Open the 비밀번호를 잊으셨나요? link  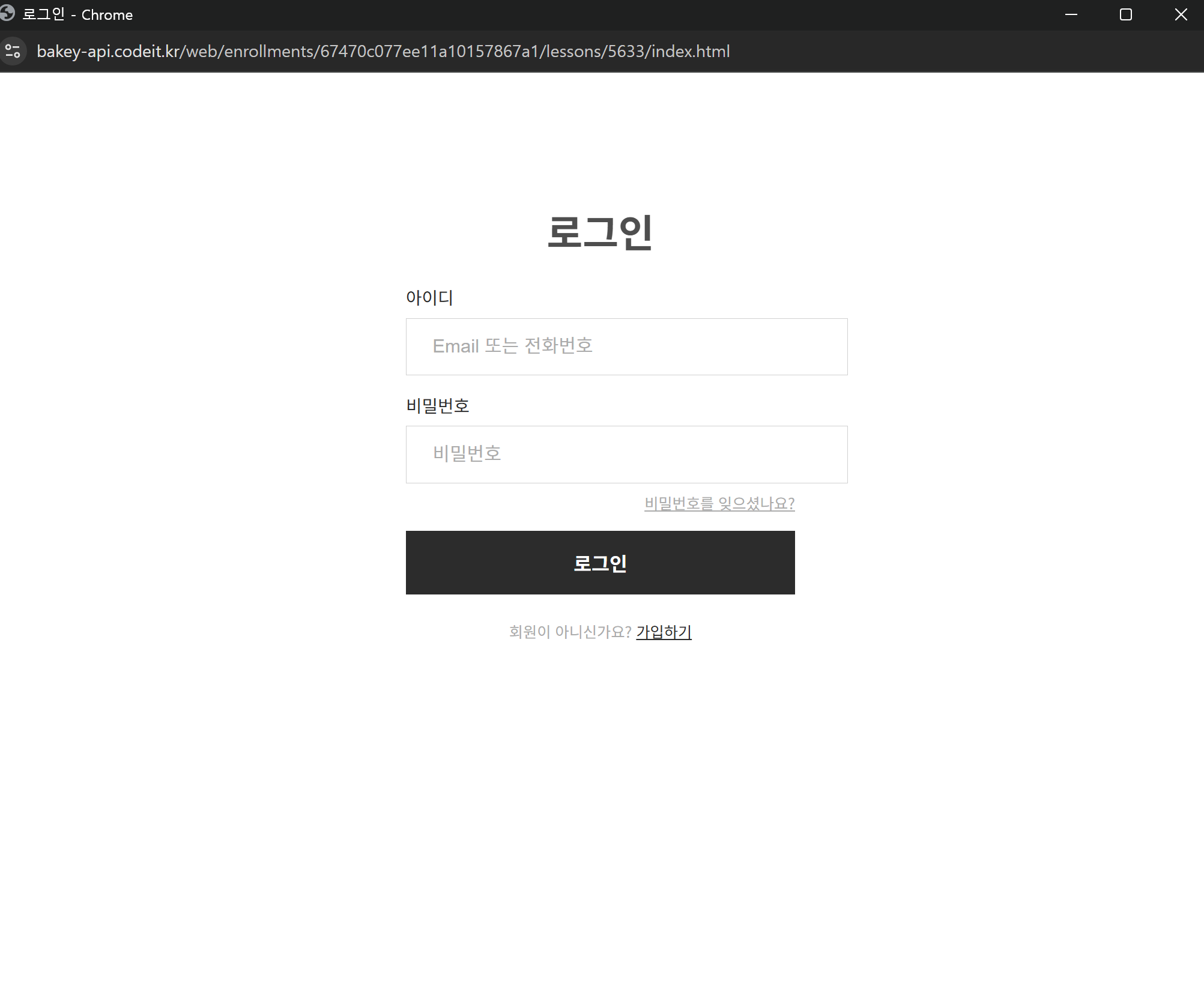point(719,503)
